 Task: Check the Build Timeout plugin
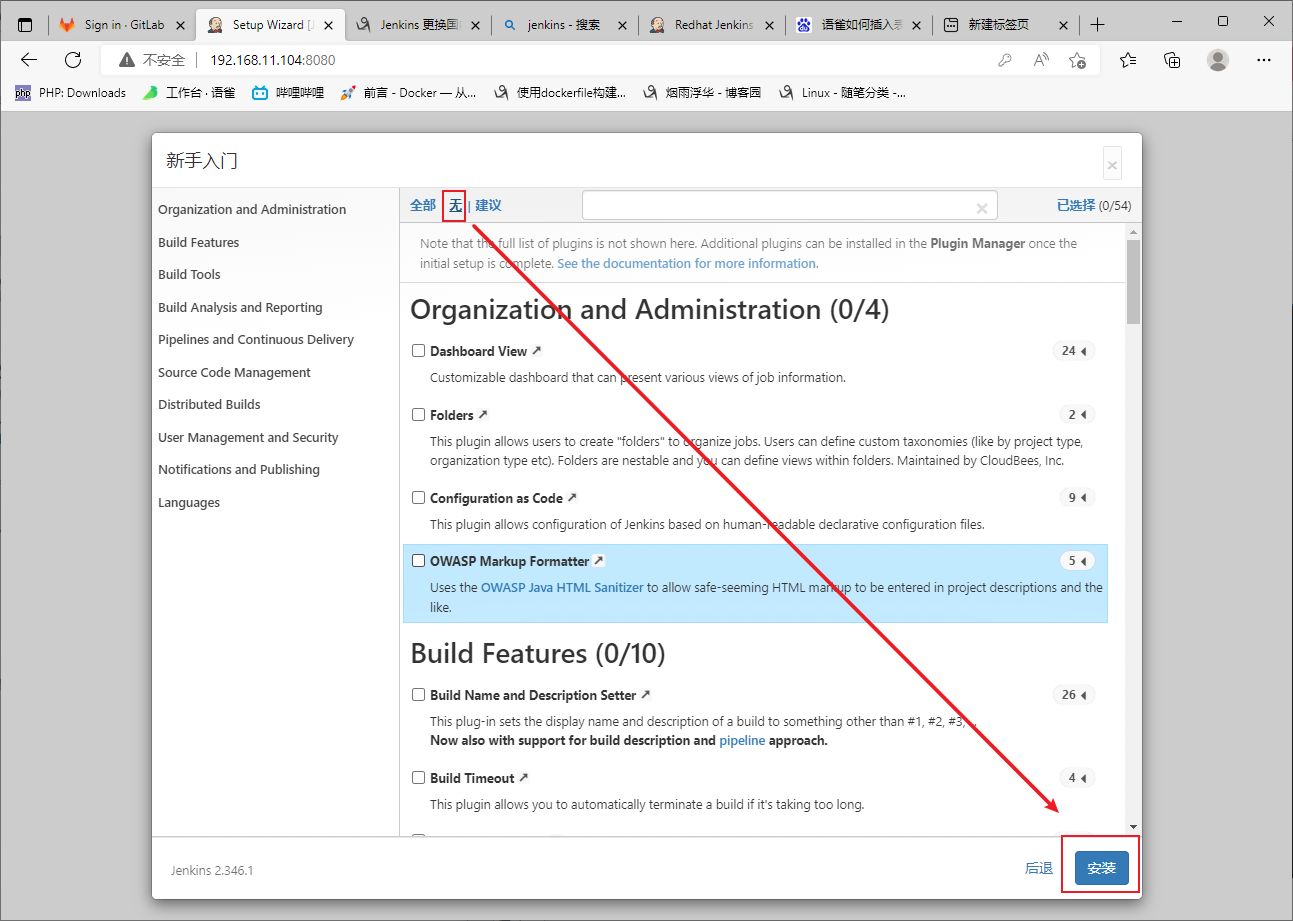pos(419,777)
